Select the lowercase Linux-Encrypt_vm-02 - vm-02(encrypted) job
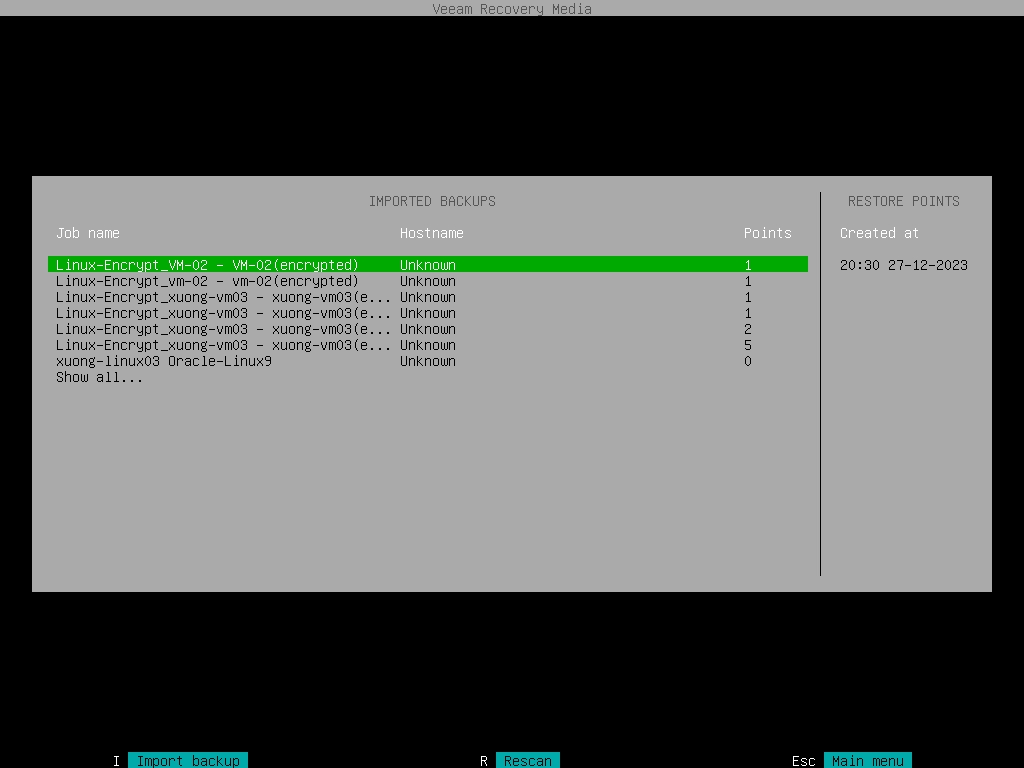 click(x=207, y=281)
